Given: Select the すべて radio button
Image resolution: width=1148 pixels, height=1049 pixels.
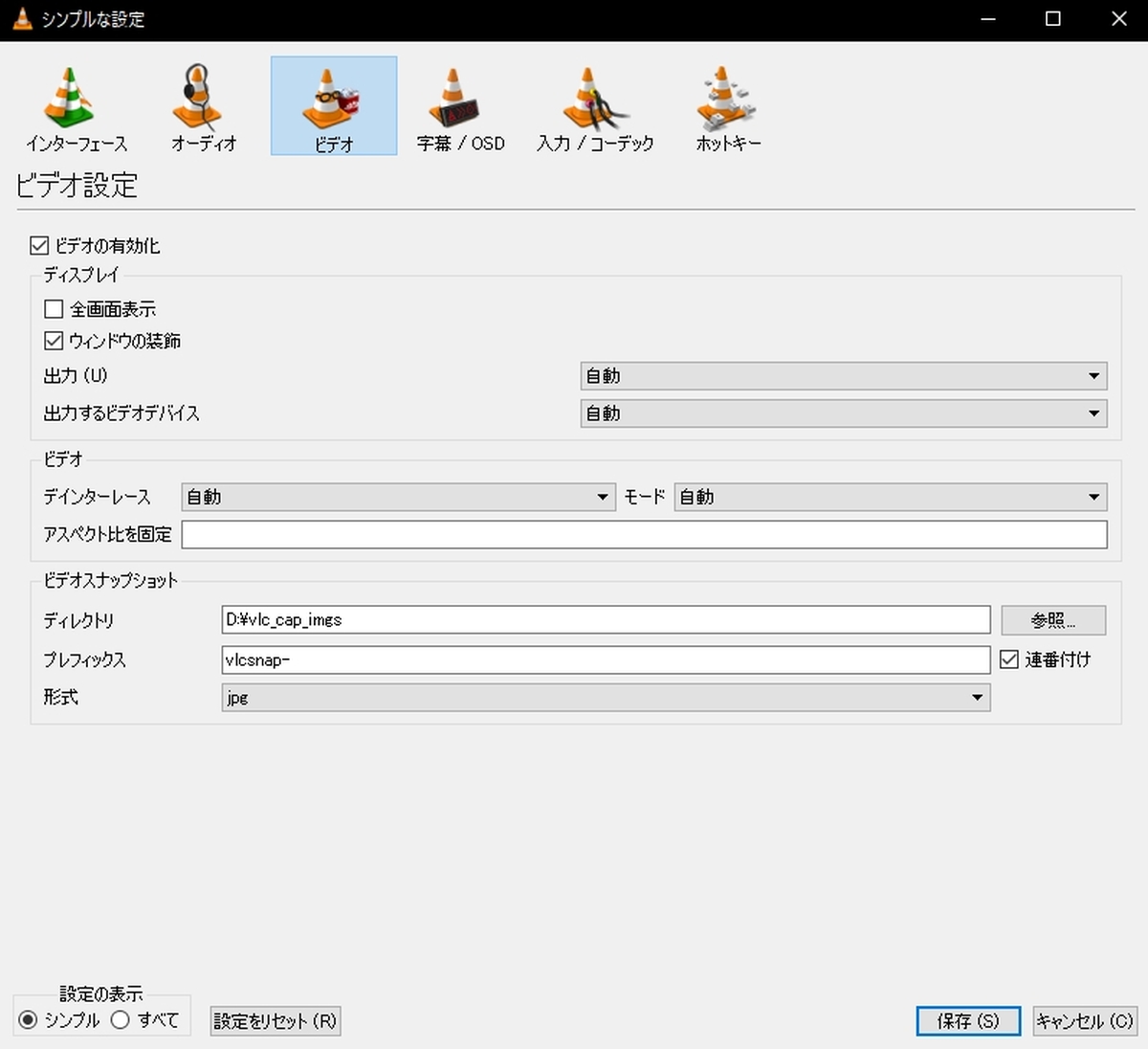Looking at the screenshot, I should point(121,1020).
